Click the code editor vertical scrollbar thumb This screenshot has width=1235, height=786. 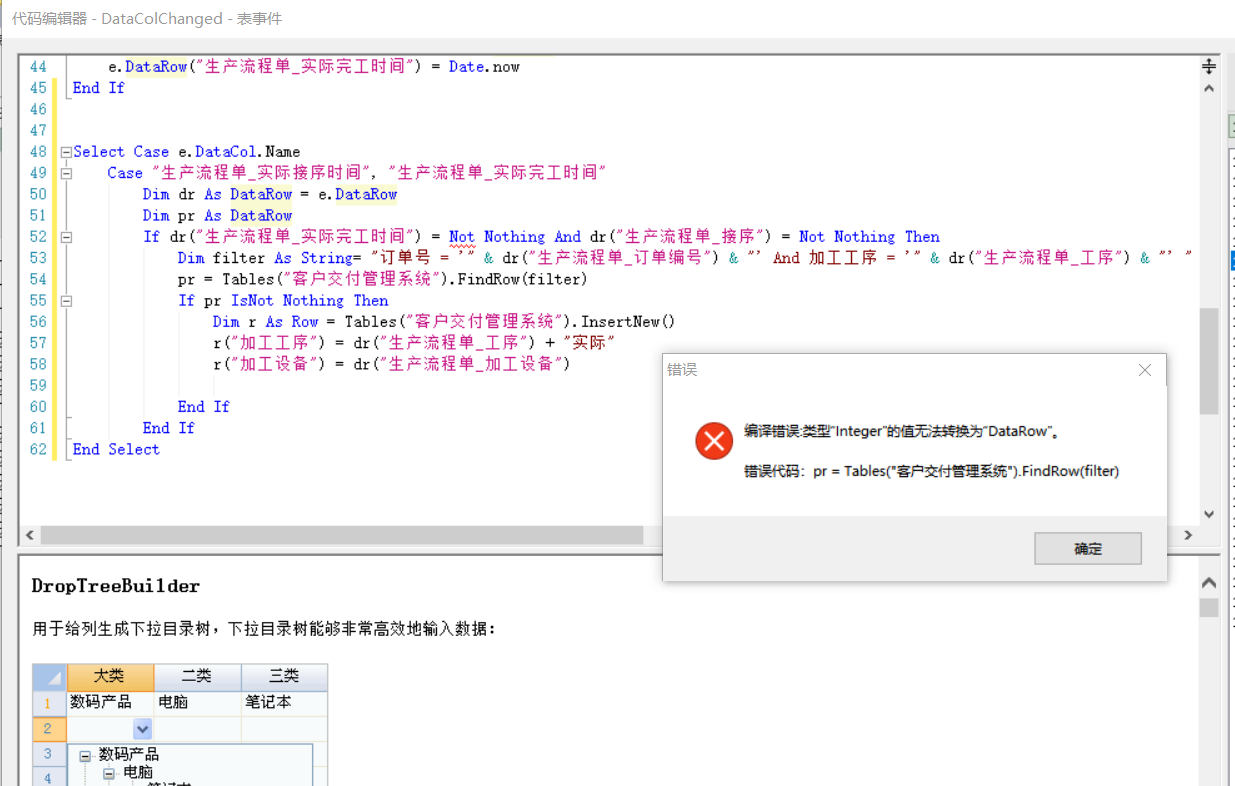coord(1208,360)
